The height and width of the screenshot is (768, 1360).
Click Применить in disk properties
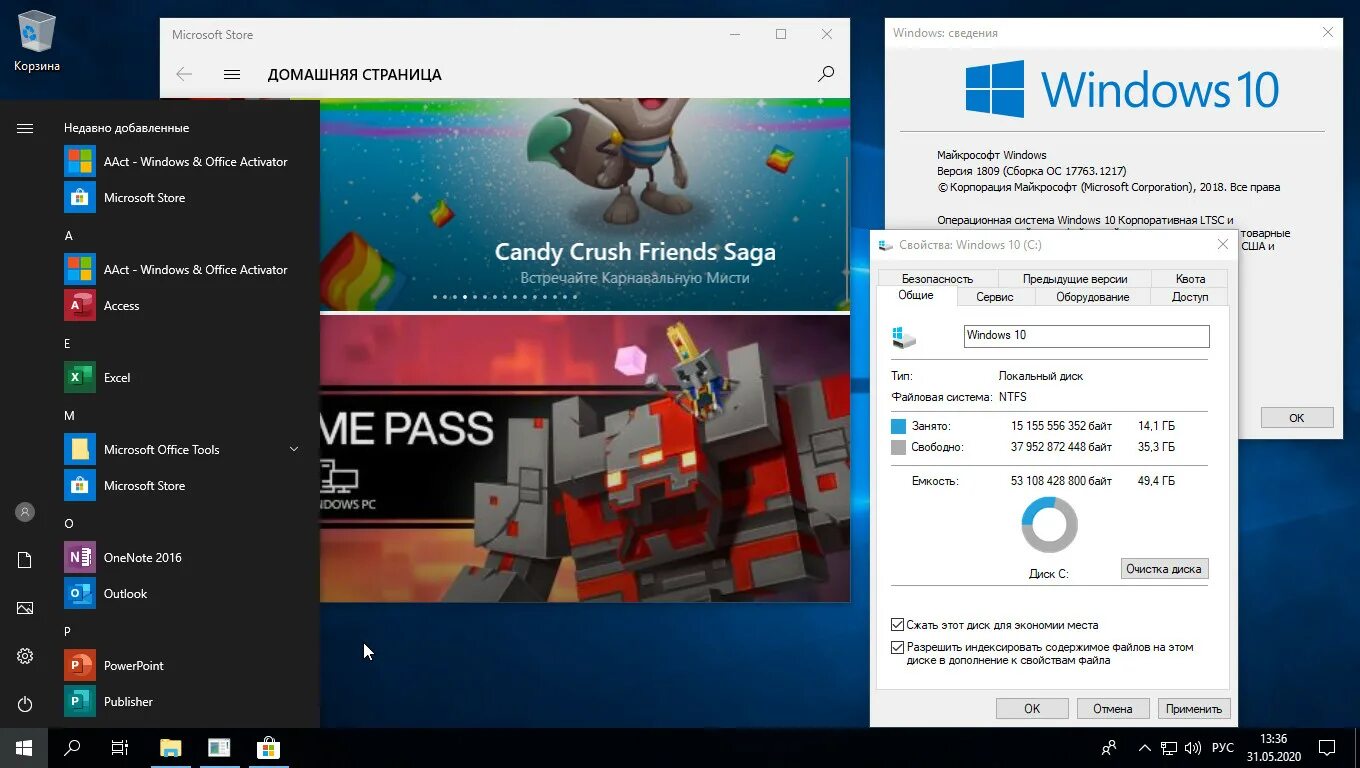coord(1194,708)
